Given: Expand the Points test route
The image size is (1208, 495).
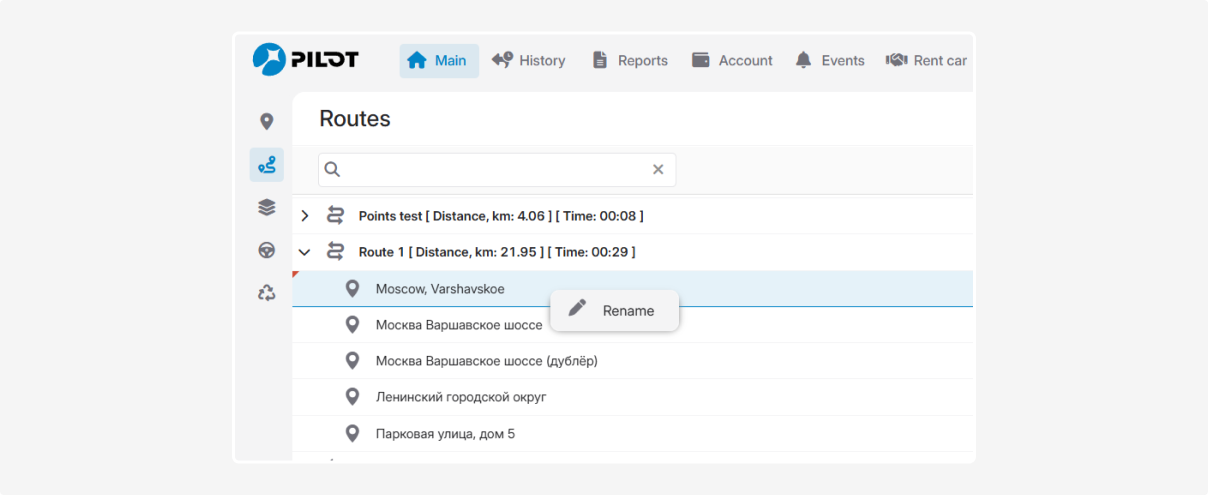Looking at the screenshot, I should (305, 216).
